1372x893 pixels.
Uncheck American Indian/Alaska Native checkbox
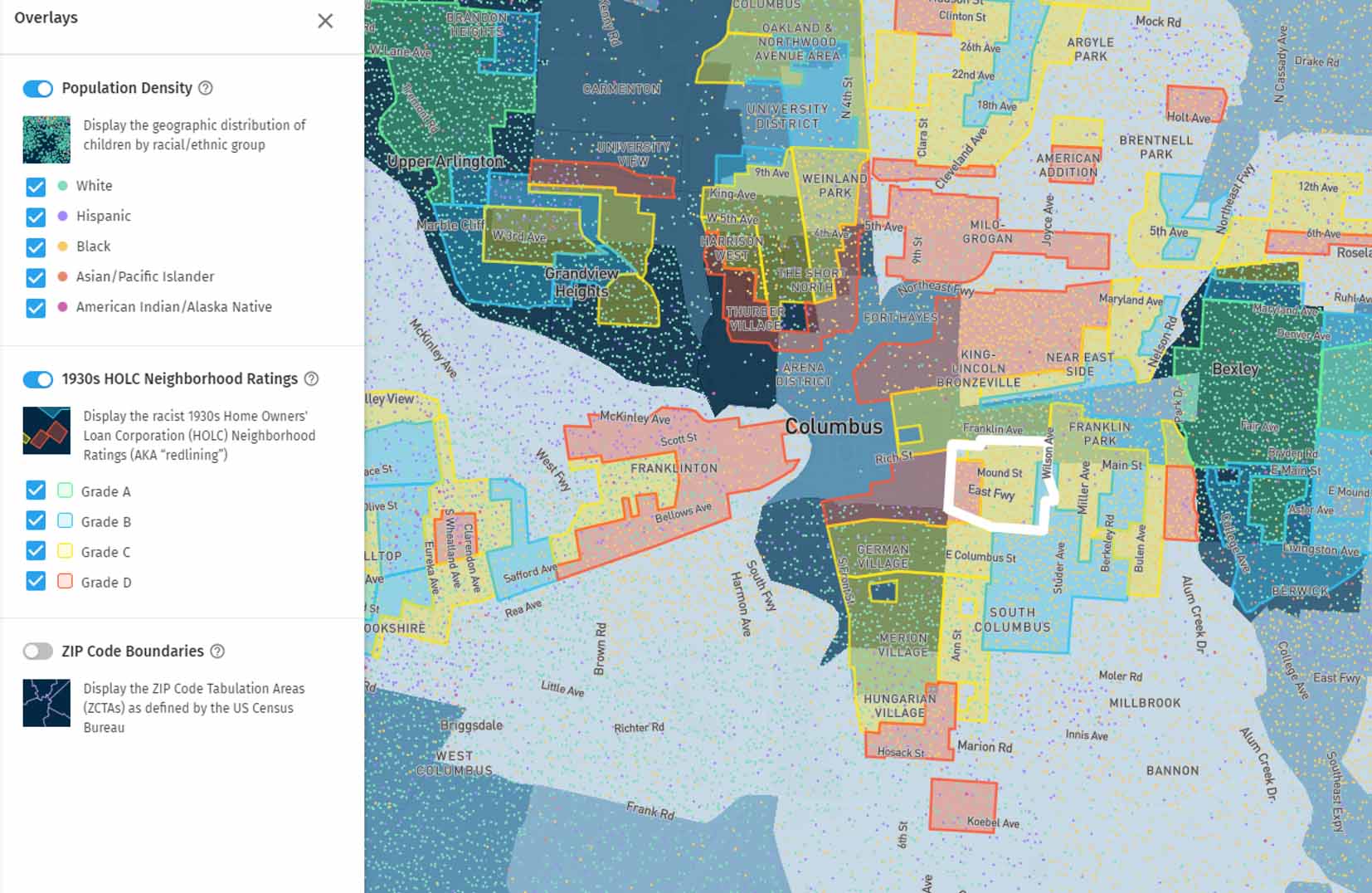click(x=36, y=308)
